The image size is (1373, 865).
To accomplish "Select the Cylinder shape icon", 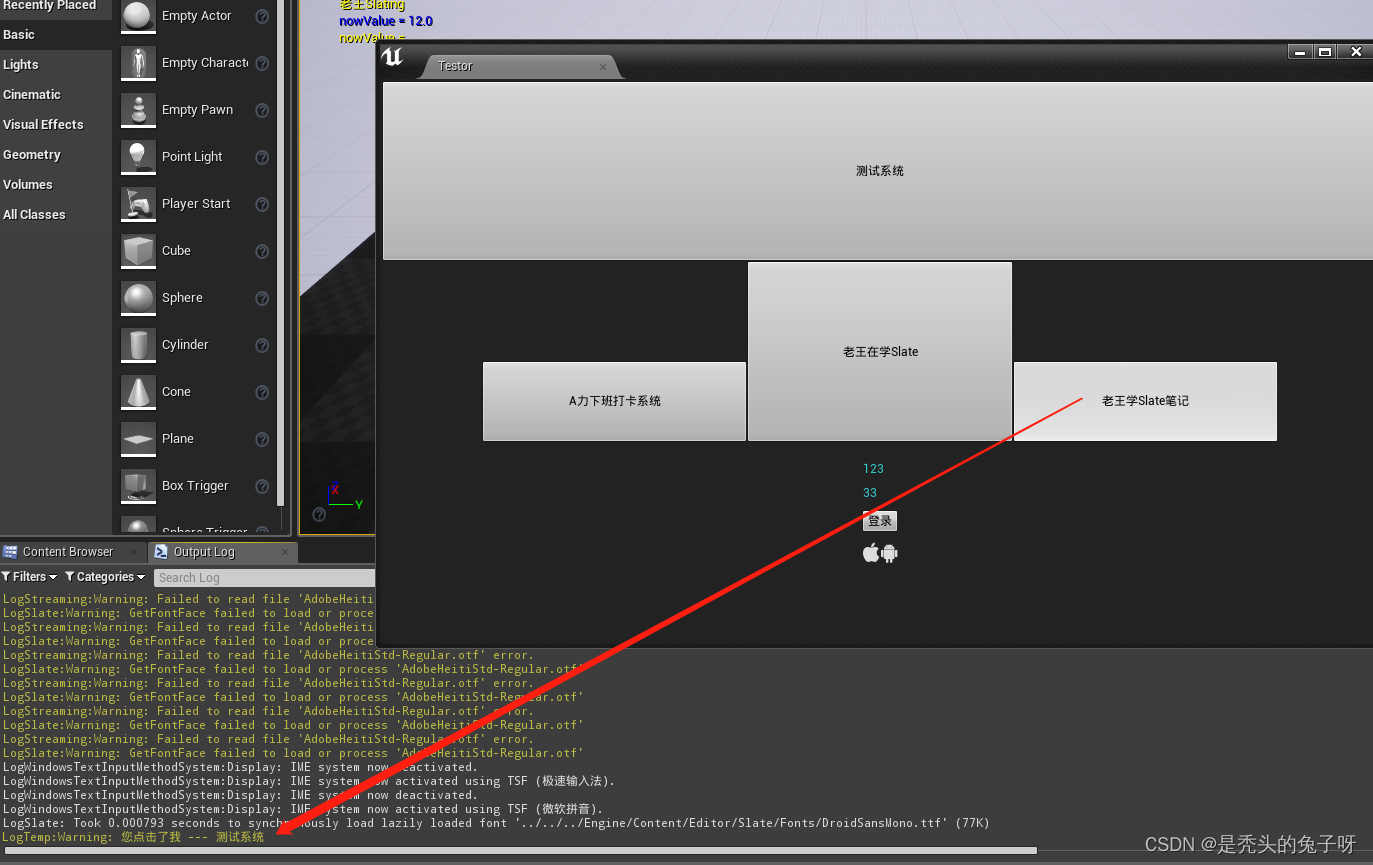I will (138, 345).
